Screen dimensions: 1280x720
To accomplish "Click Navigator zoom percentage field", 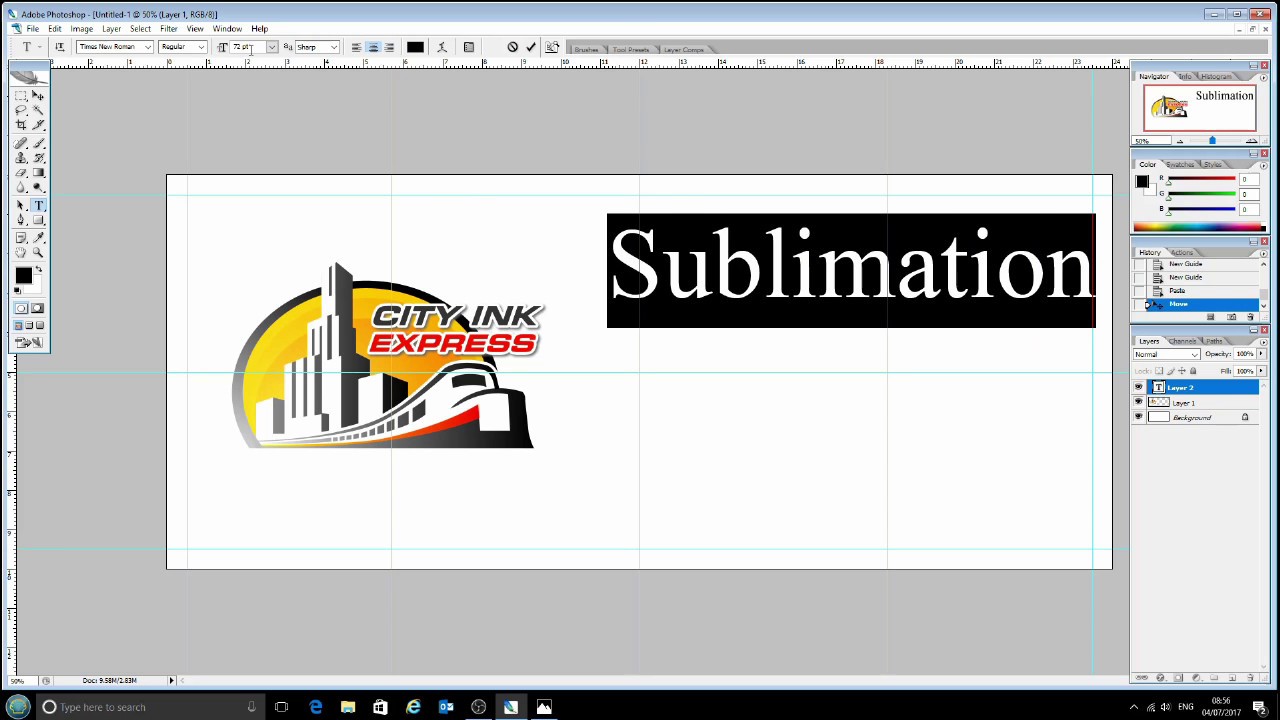I will (1150, 141).
